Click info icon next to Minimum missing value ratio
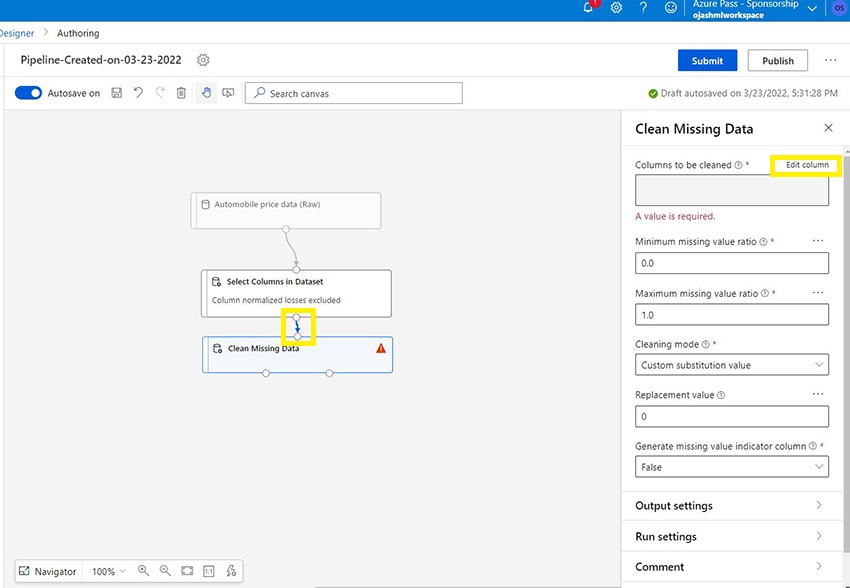The image size is (850, 588). click(x=763, y=242)
